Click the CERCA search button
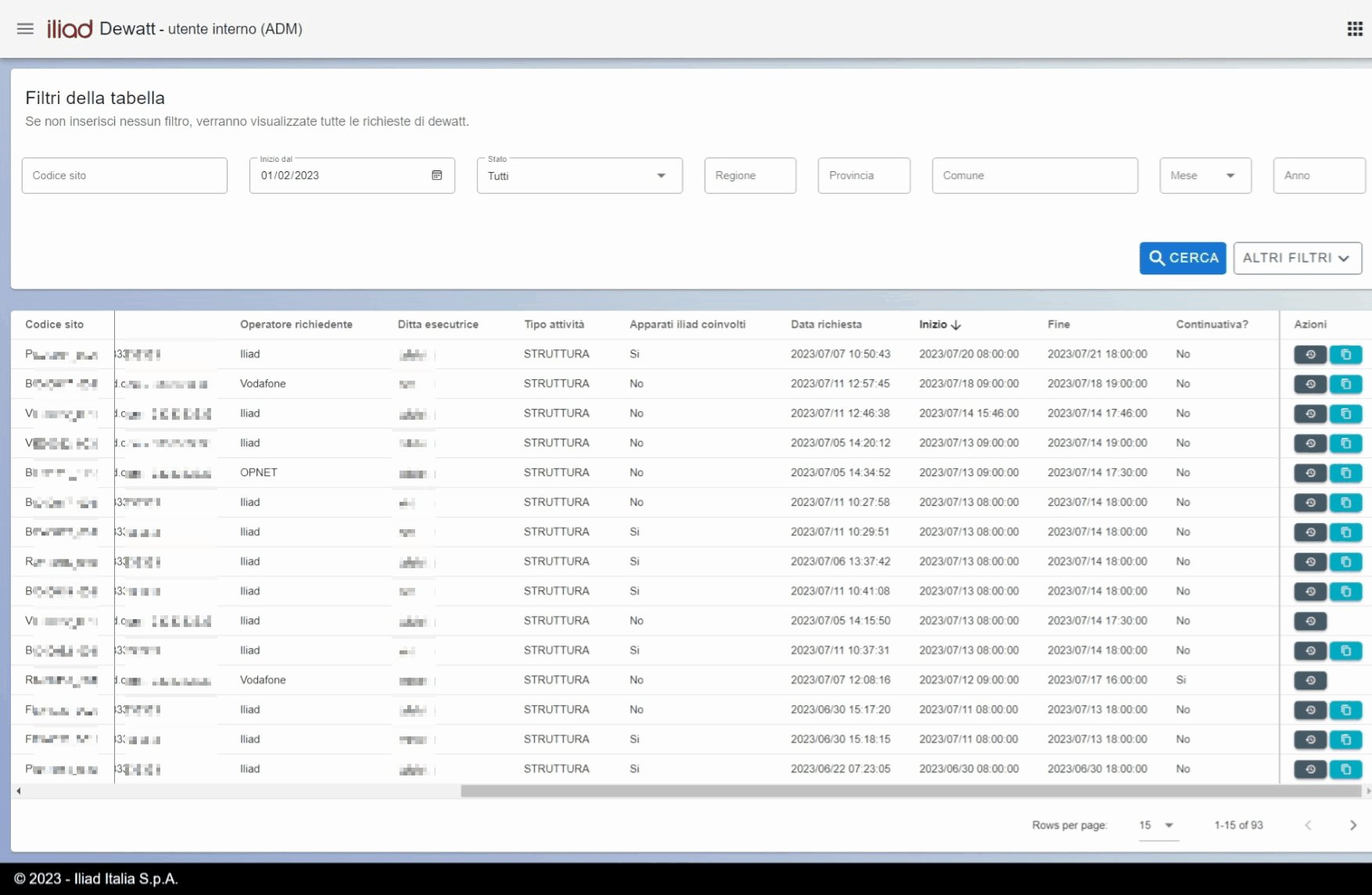The height and width of the screenshot is (895, 1372). (x=1182, y=258)
